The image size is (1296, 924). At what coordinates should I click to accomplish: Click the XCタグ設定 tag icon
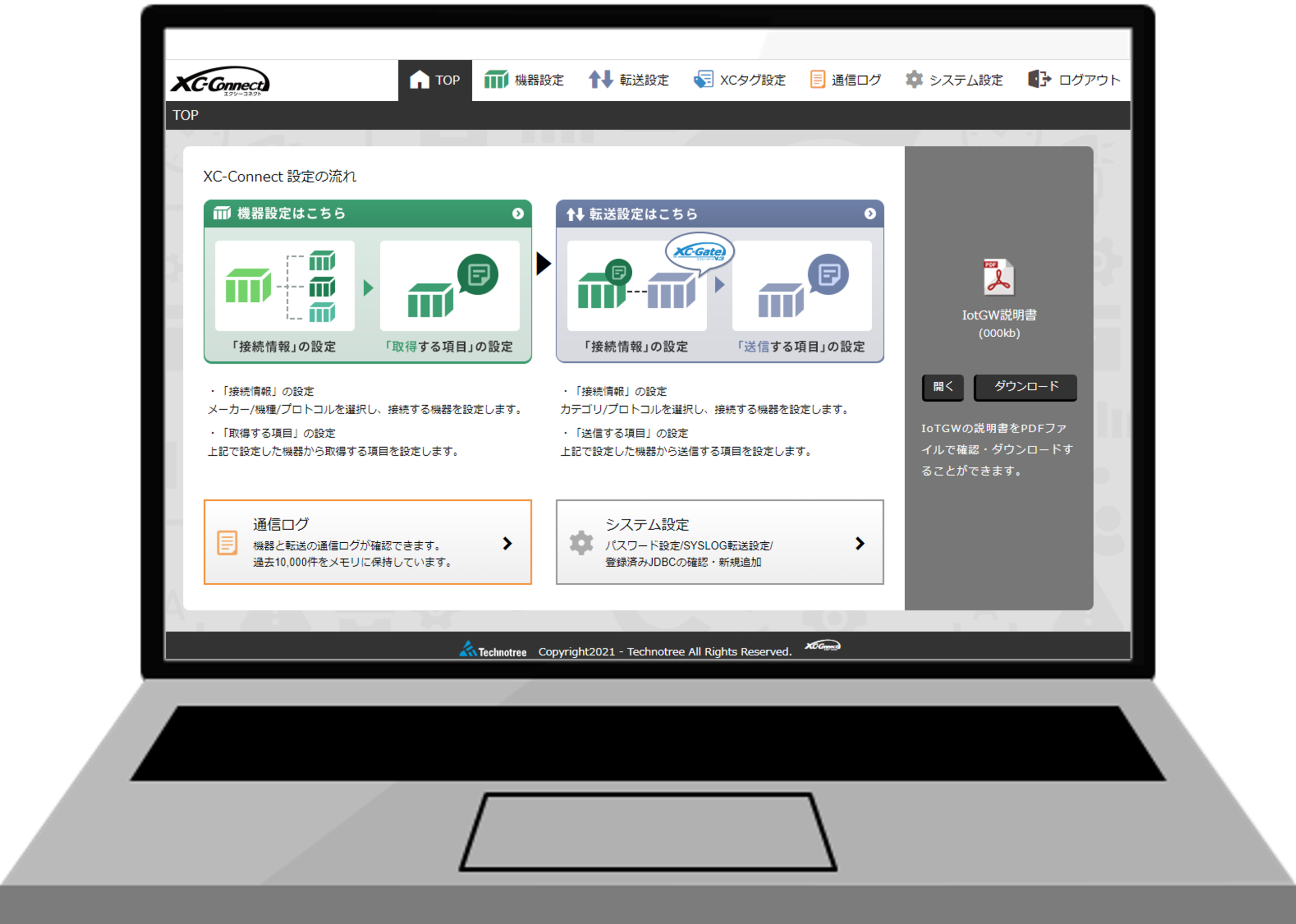(x=704, y=79)
